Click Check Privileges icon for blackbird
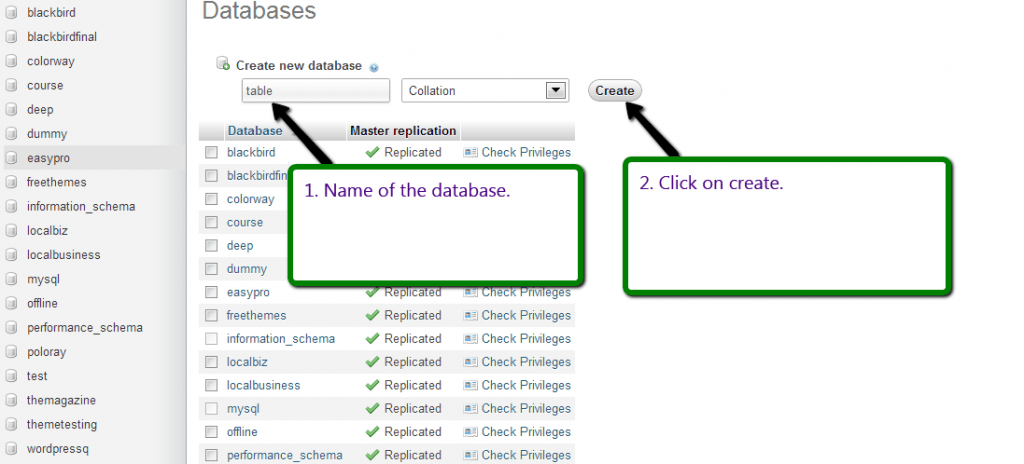Screen dimensions: 1024x464 (x=471, y=153)
